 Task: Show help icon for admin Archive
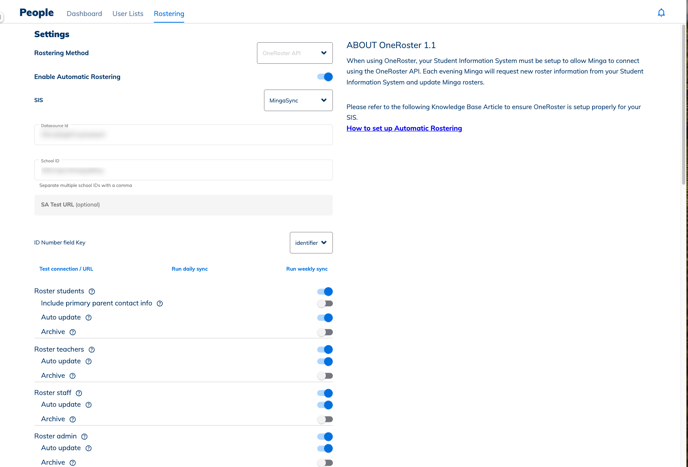click(x=73, y=463)
